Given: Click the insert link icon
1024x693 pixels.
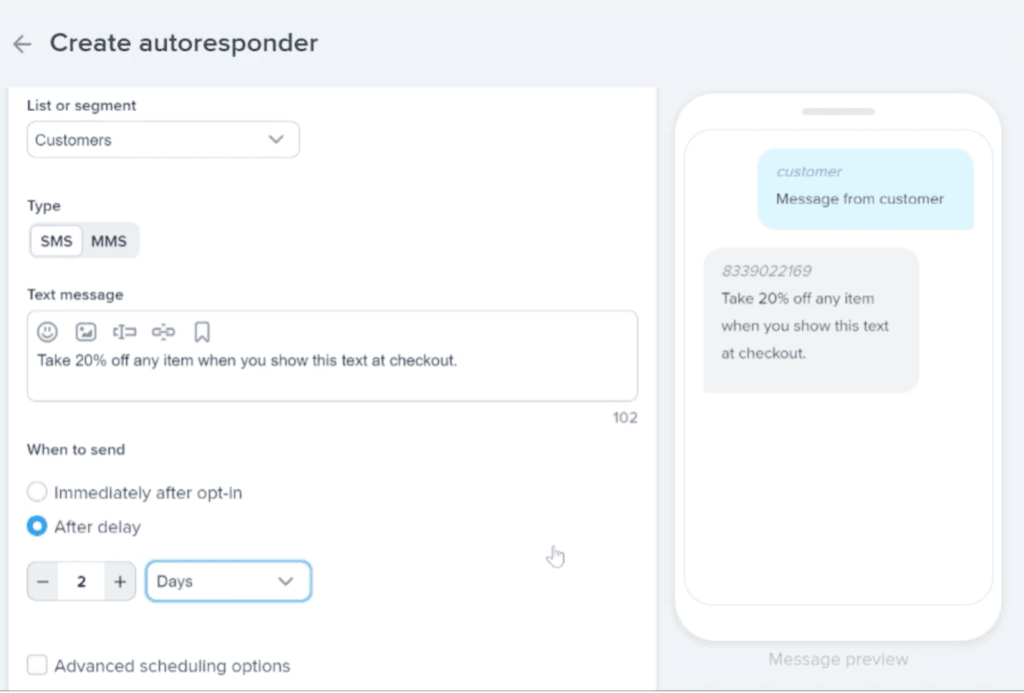Looking at the screenshot, I should (163, 332).
